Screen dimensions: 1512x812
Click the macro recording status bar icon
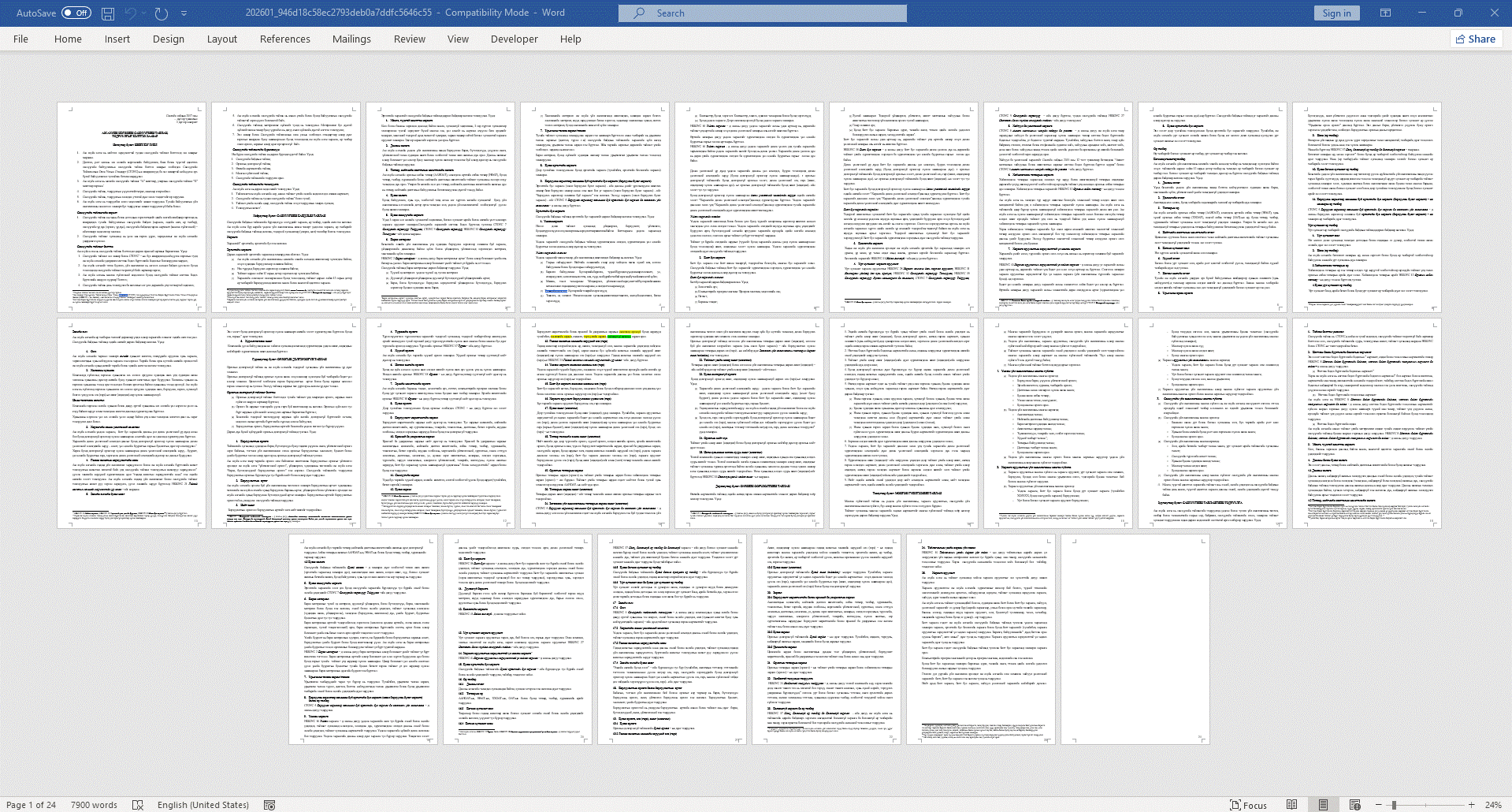click(x=269, y=805)
